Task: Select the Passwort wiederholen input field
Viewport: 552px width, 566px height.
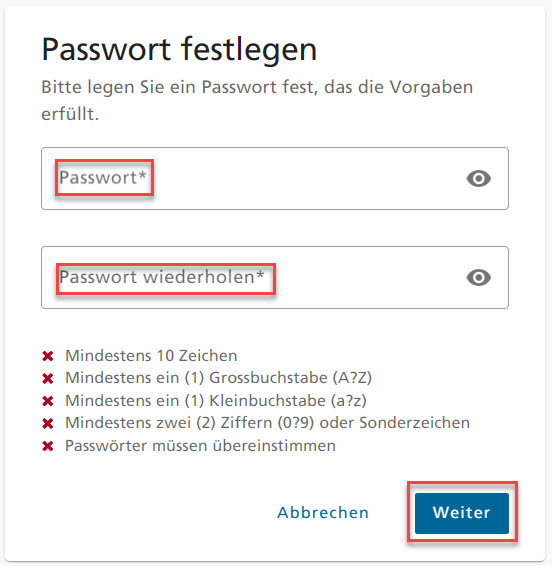Action: tap(275, 278)
